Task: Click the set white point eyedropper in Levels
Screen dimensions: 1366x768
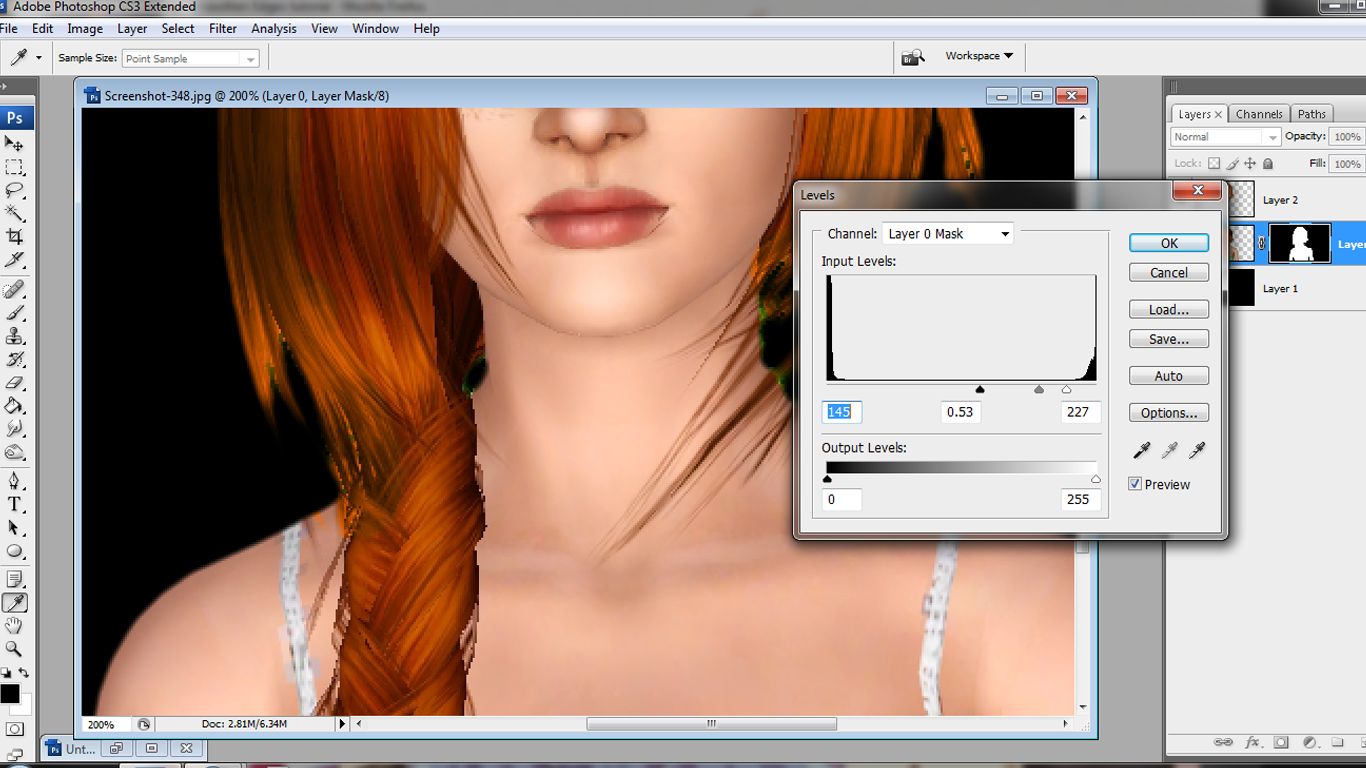Action: pyautogui.click(x=1197, y=451)
